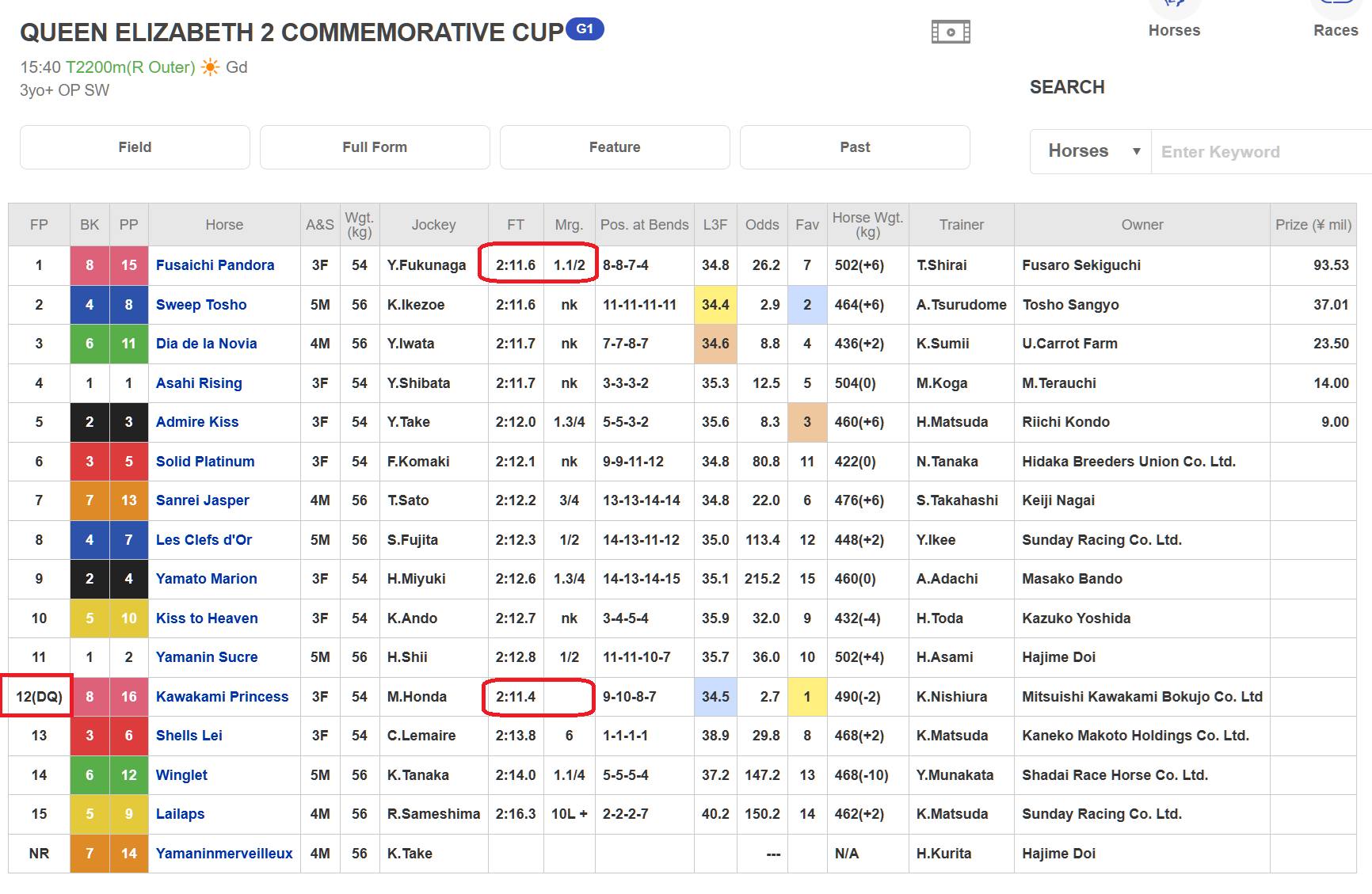Open Shells Lei horse link

pyautogui.click(x=189, y=736)
